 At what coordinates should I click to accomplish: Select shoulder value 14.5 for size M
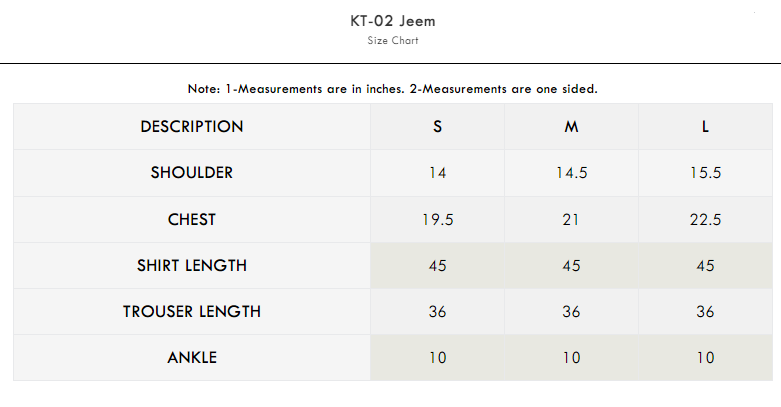pyautogui.click(x=571, y=173)
